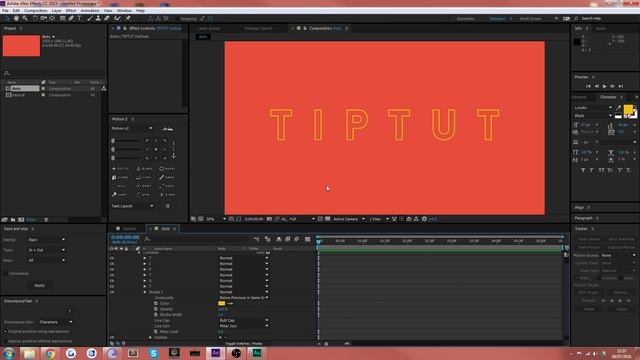Open Type dropdown showing In + Out
This screenshot has height=360, width=640.
47,250
